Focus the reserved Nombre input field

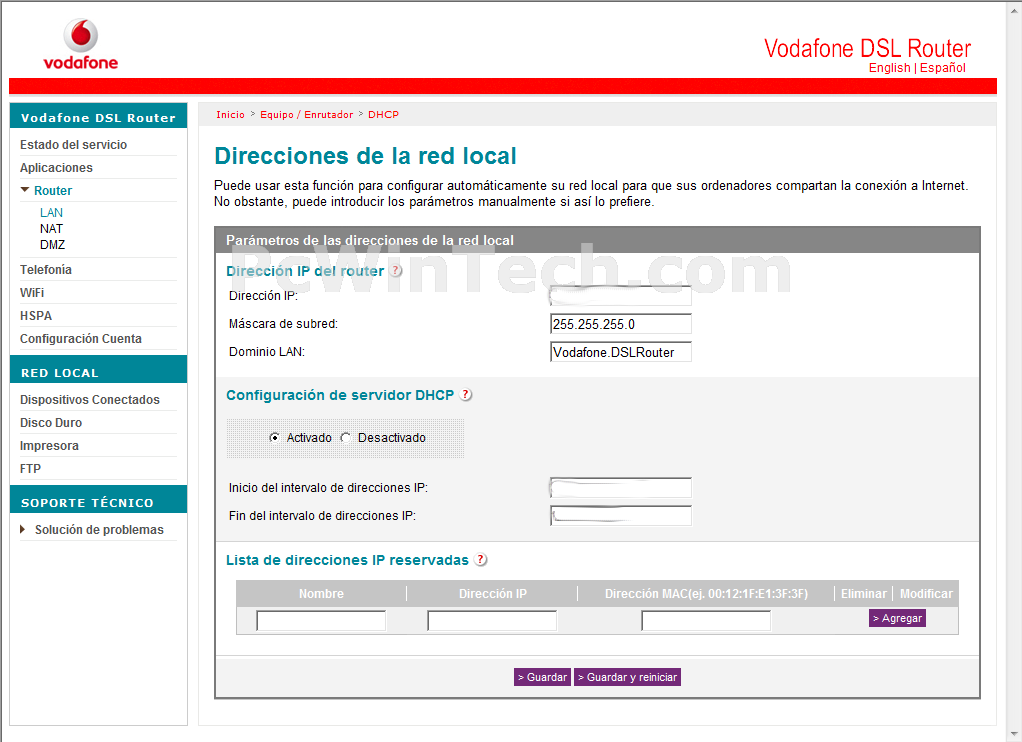[321, 621]
